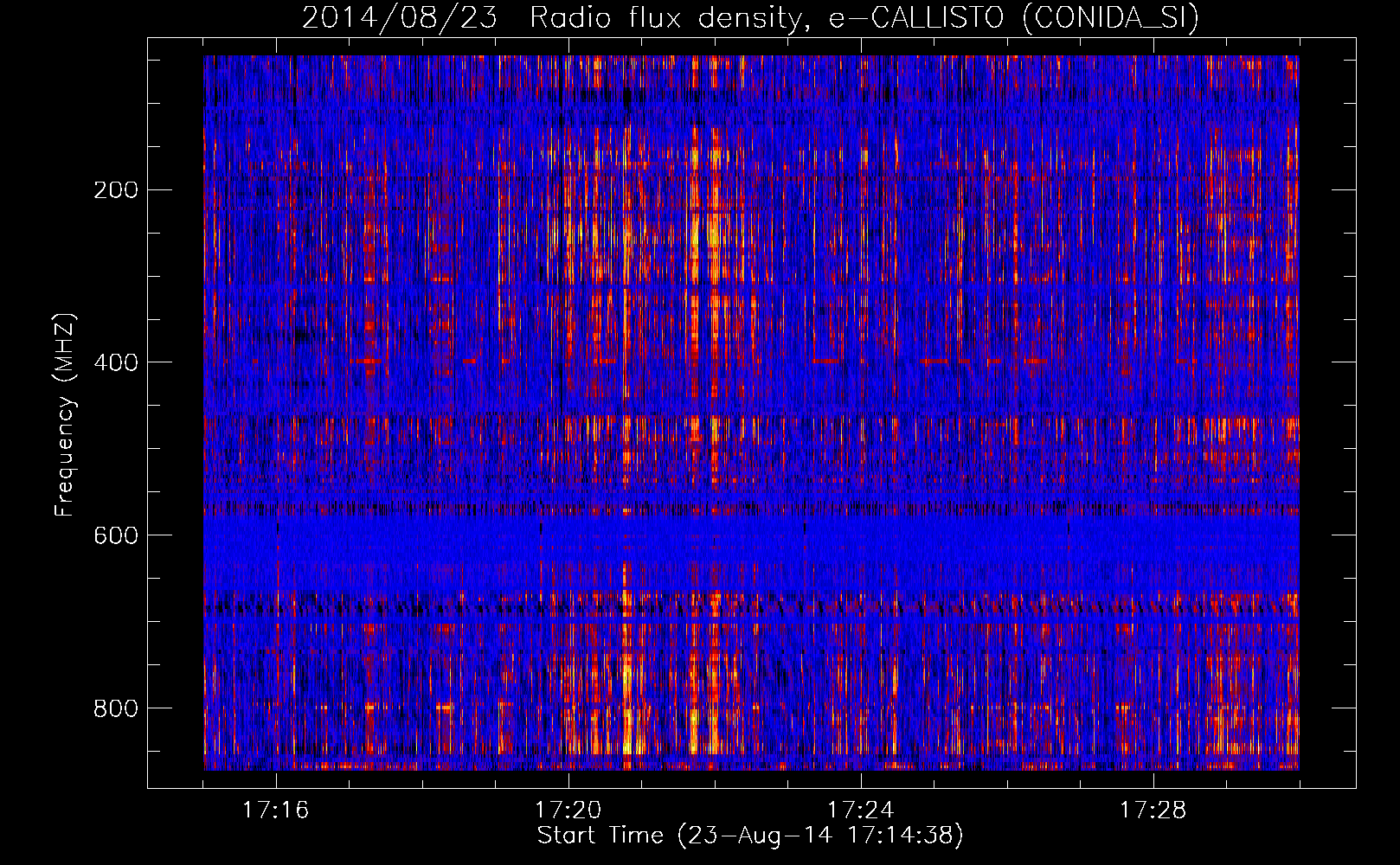This screenshot has width=1400, height=865.
Task: Click the '17:28' time axis label
Action: click(x=1153, y=811)
